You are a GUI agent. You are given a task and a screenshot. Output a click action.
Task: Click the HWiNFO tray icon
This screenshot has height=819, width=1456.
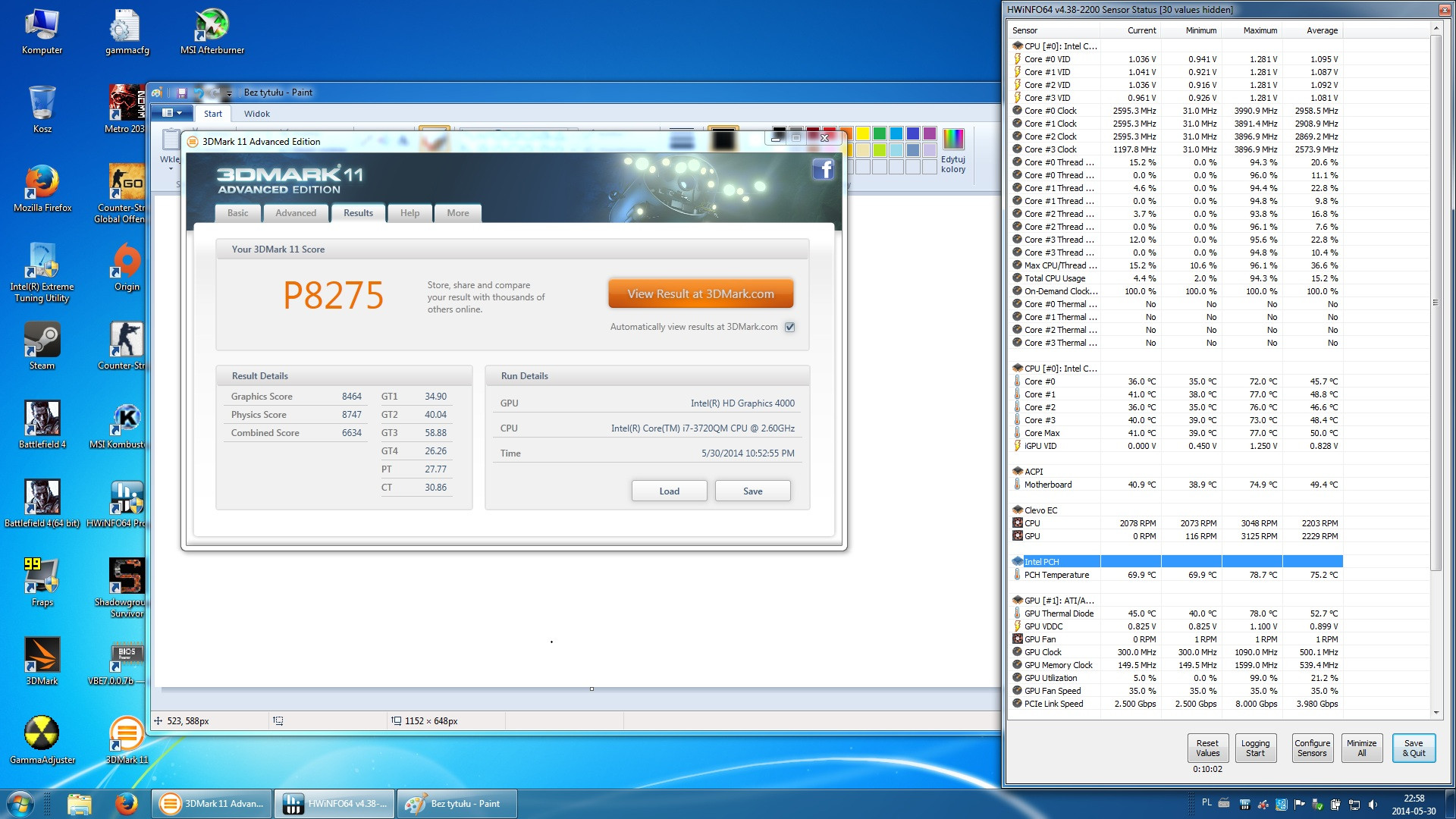[x=1244, y=805]
